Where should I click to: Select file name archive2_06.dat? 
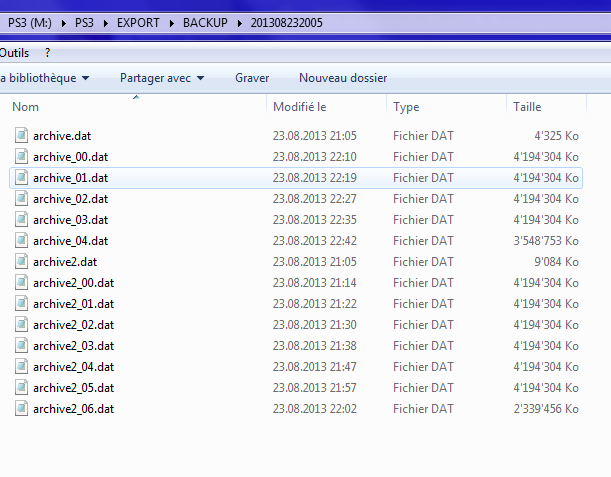coord(74,410)
